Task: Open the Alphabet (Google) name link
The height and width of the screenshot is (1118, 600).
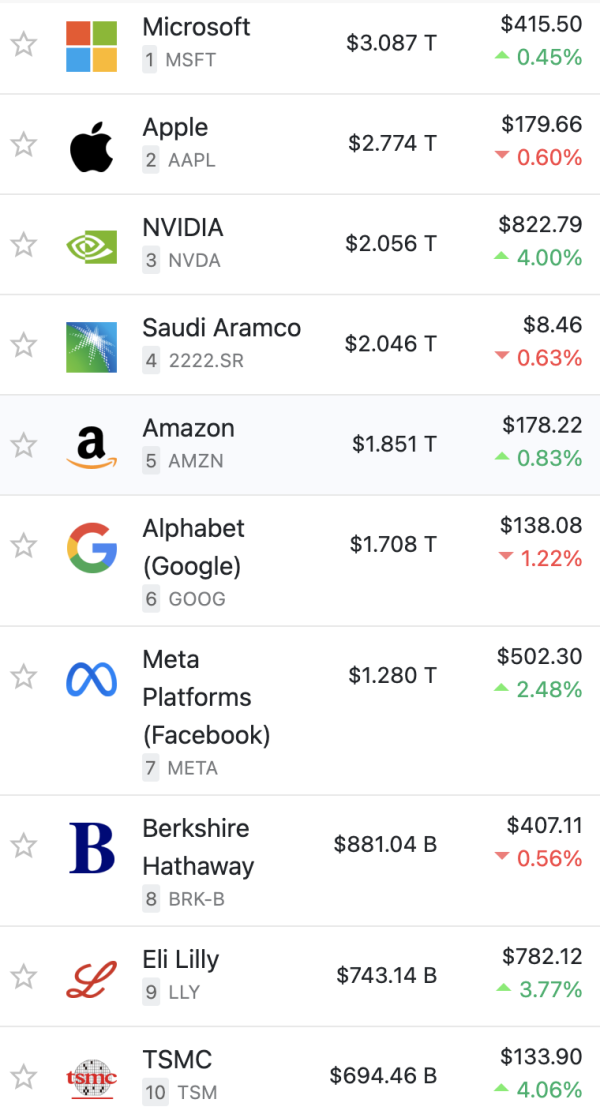Action: [x=193, y=547]
